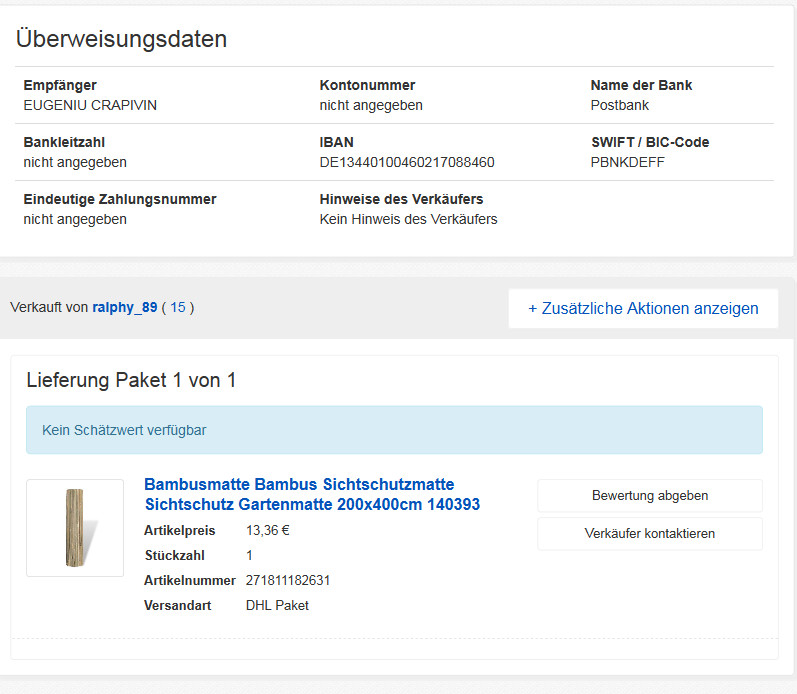Click the item number 271811182631

click(x=288, y=580)
